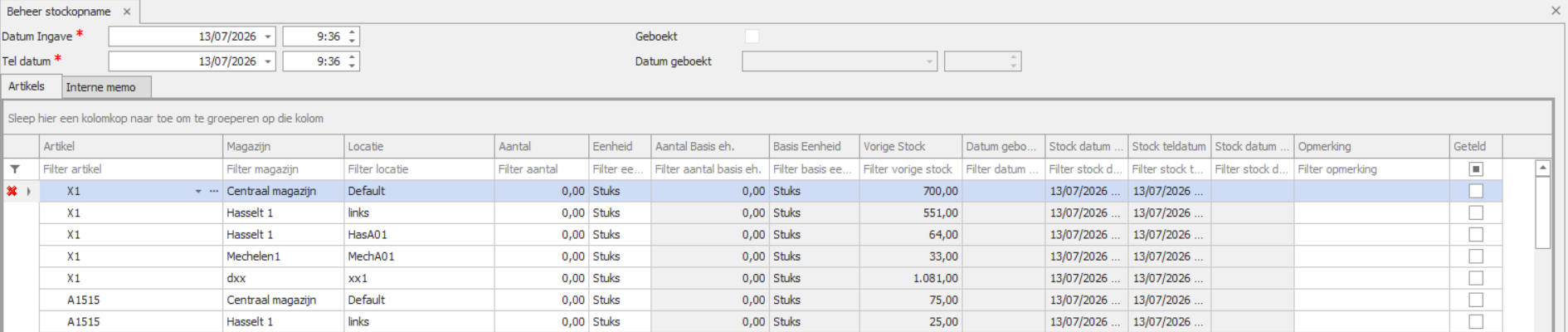
Task: Click the Filter artikel input field
Action: (131, 169)
